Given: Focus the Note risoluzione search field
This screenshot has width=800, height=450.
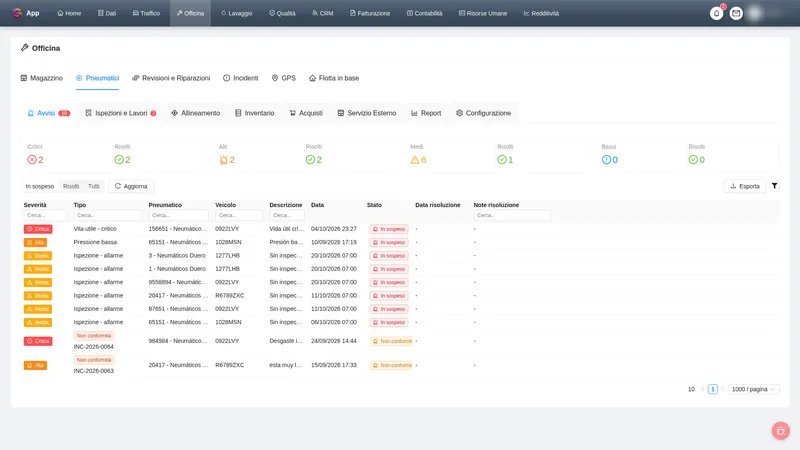Looking at the screenshot, I should pos(512,215).
